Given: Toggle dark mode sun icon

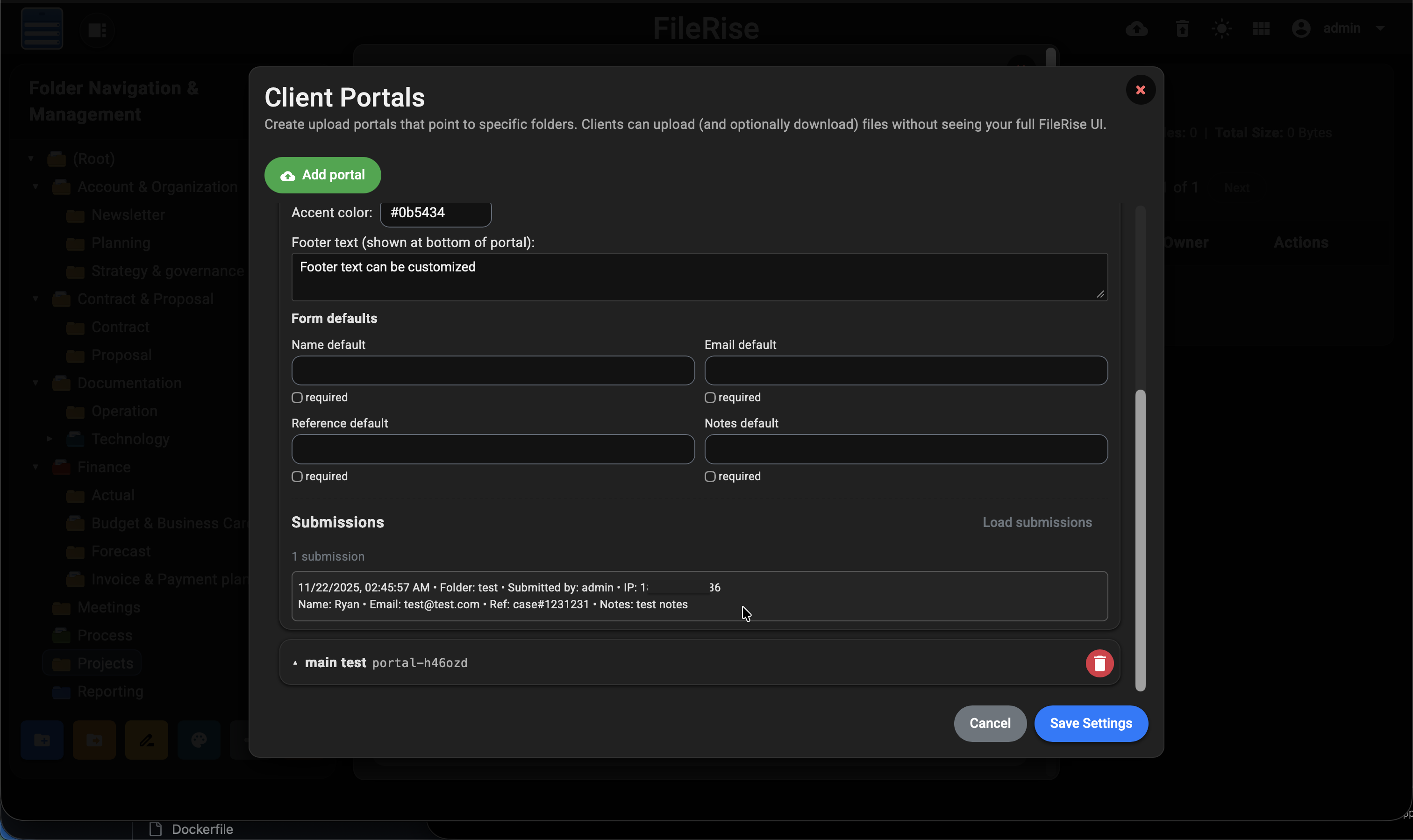Looking at the screenshot, I should pos(1221,28).
